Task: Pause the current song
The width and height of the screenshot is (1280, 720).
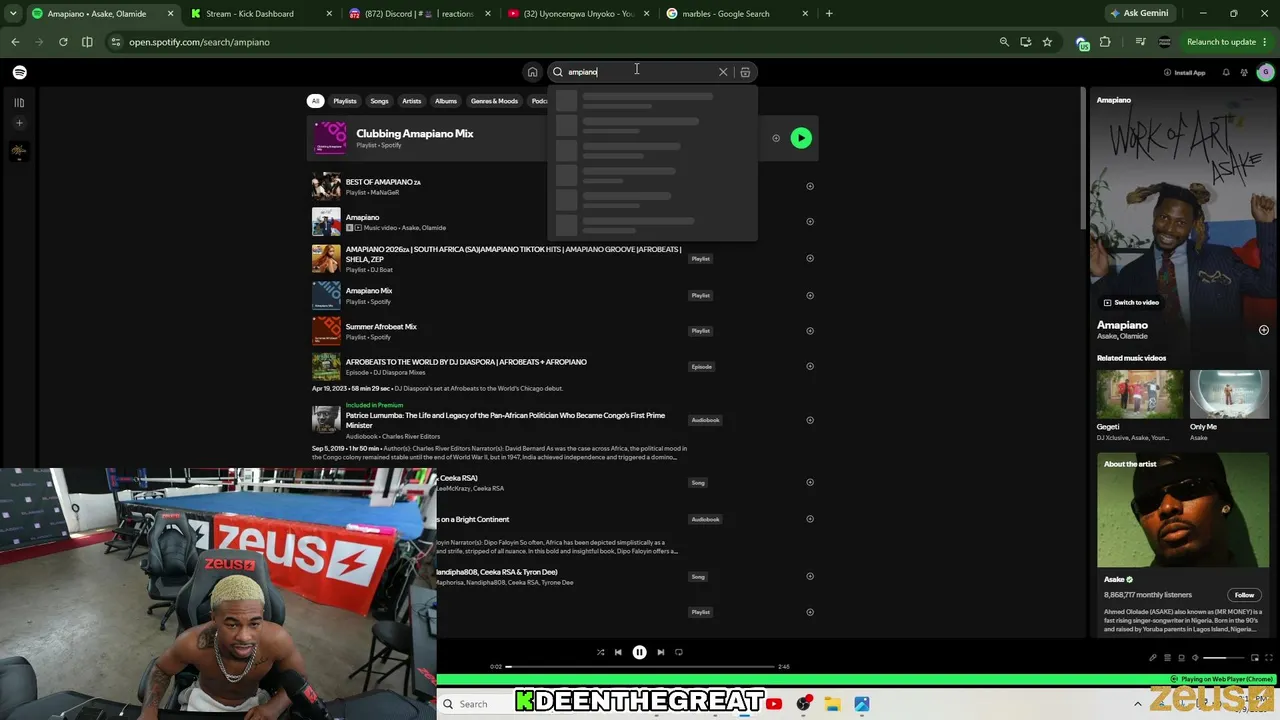Action: tap(639, 652)
